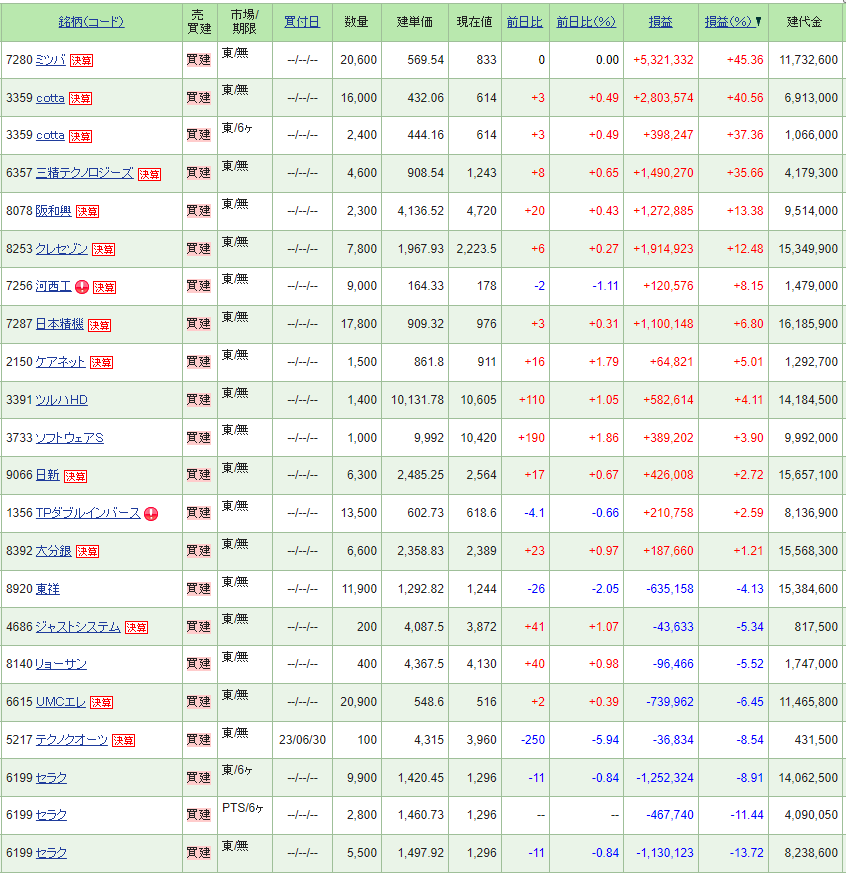The width and height of the screenshot is (846, 881).
Task: Select the 23/06/30 purchase date cell
Action: tap(302, 740)
